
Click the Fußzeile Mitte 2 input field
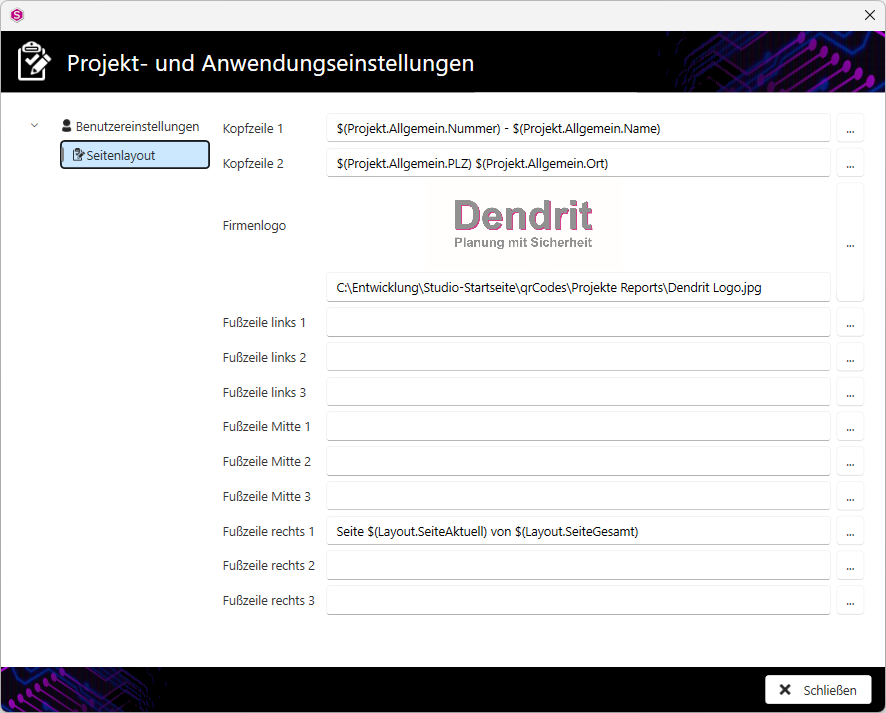click(x=578, y=462)
